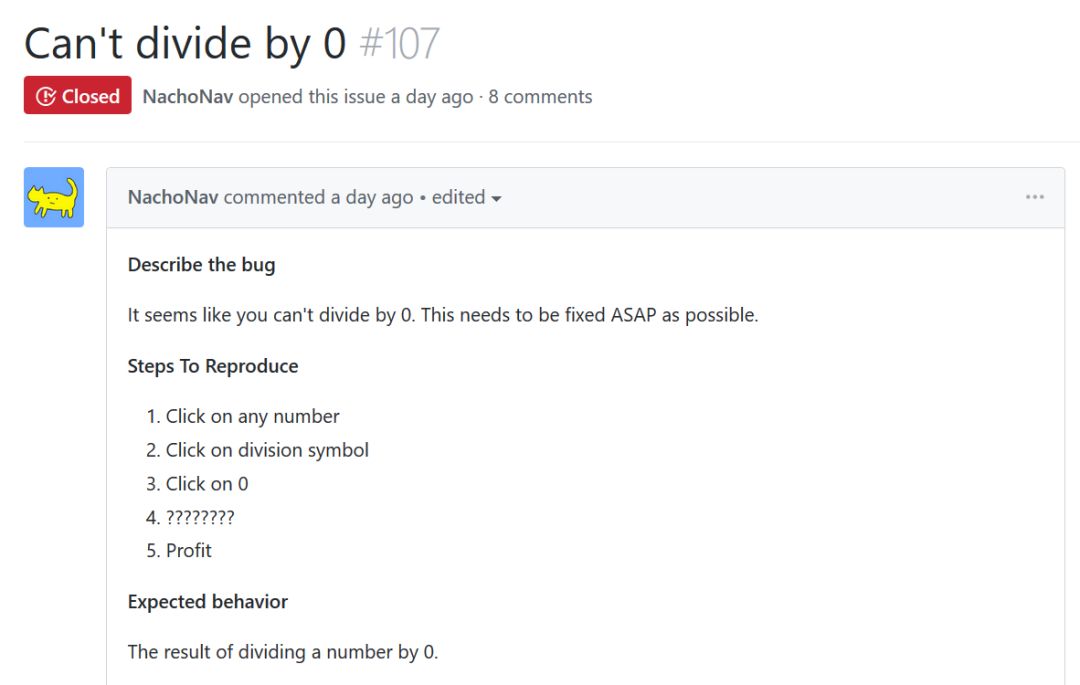Click step 'Click on division symbol'
Viewport: 1080px width, 685px height.
pyautogui.click(x=267, y=450)
